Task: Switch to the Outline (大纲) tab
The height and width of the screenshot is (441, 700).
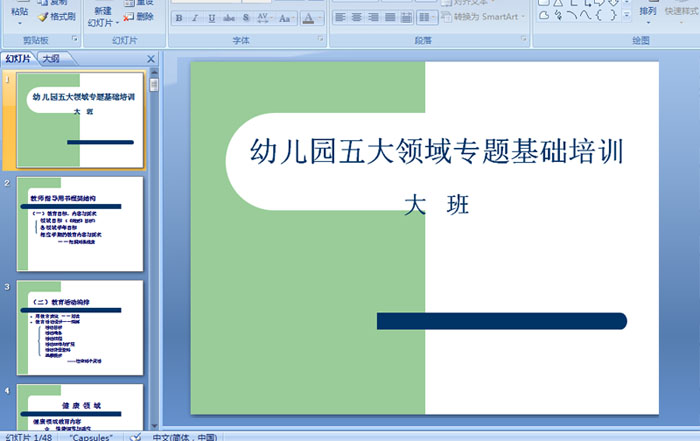Action: coord(51,58)
